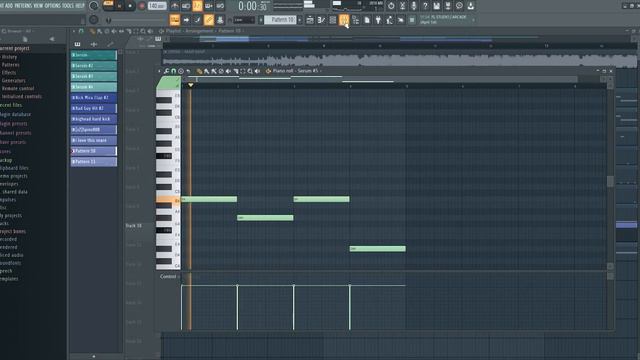This screenshot has width=640, height=360.
Task: Toggle the Piano roll magnet snap button
Action: click(173, 71)
